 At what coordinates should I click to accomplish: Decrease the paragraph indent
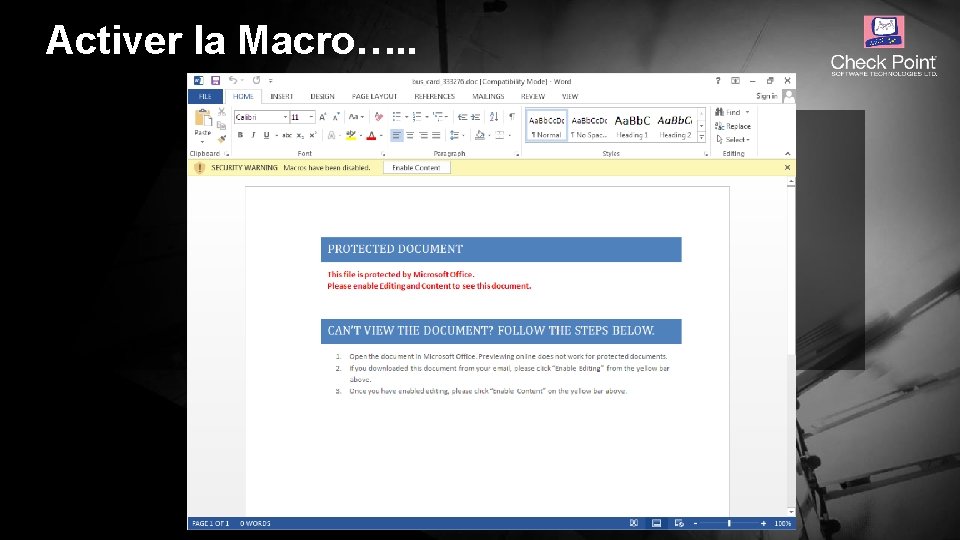(462, 117)
